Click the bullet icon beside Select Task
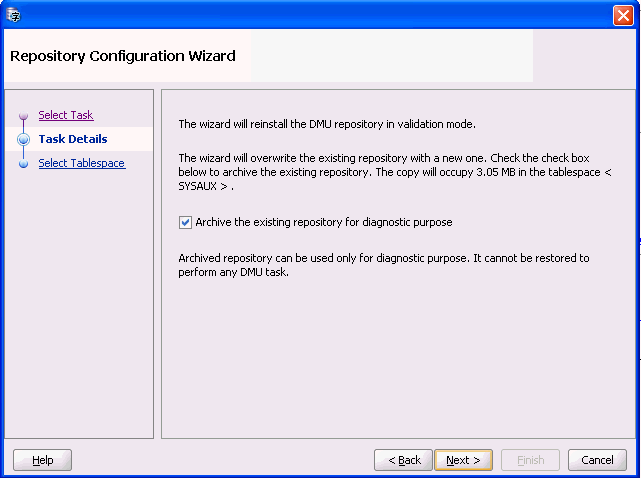This screenshot has width=641, height=478. coord(24,116)
